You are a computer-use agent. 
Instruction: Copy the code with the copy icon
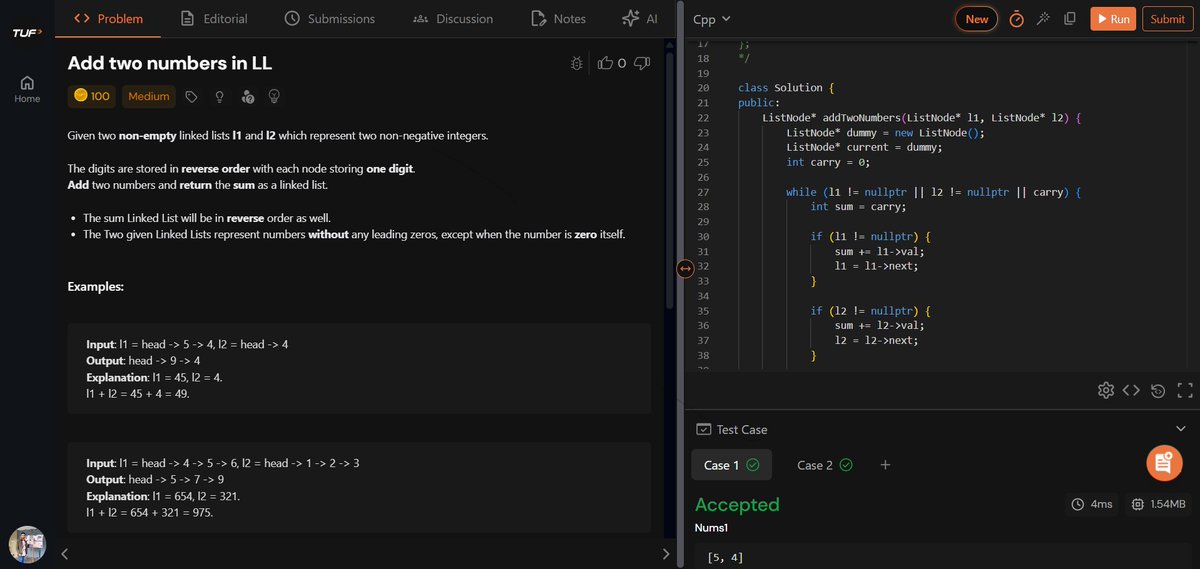(x=1070, y=19)
